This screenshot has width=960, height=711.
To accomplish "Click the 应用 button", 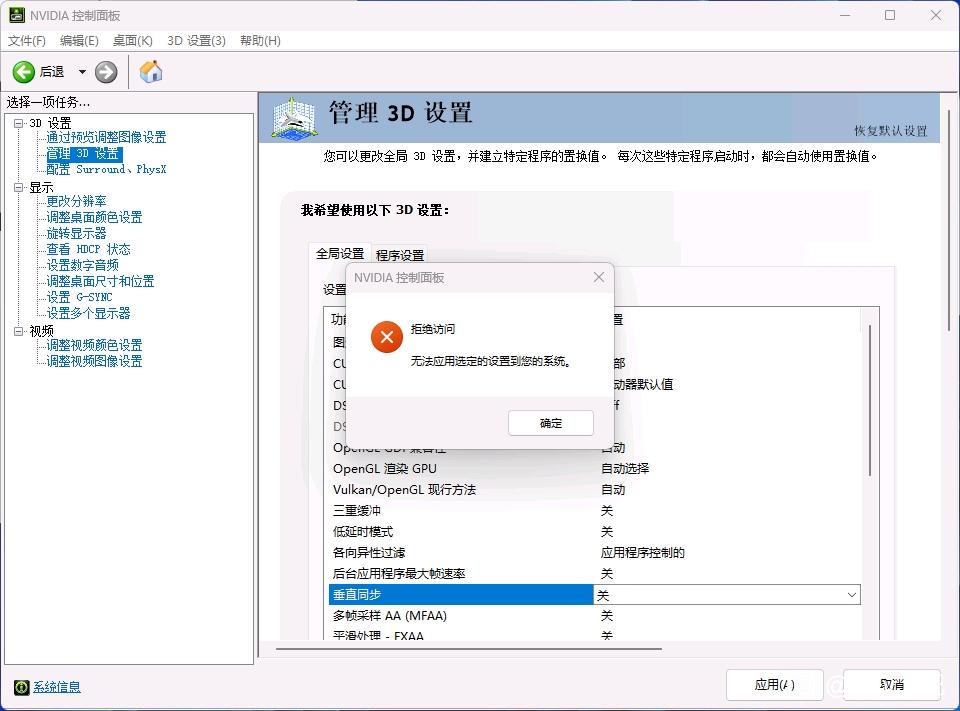I will tap(774, 684).
